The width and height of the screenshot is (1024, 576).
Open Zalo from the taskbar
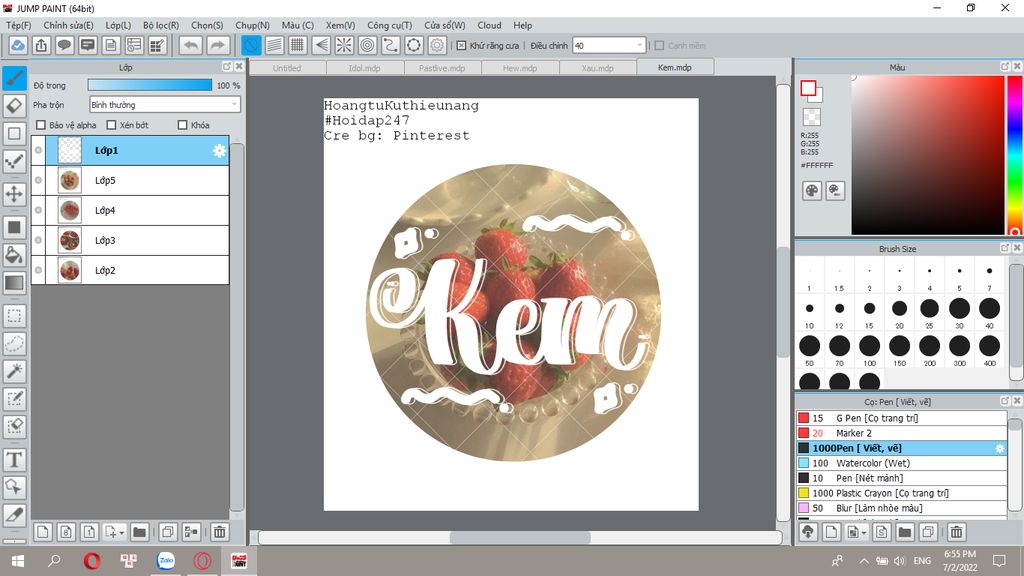tap(166, 560)
